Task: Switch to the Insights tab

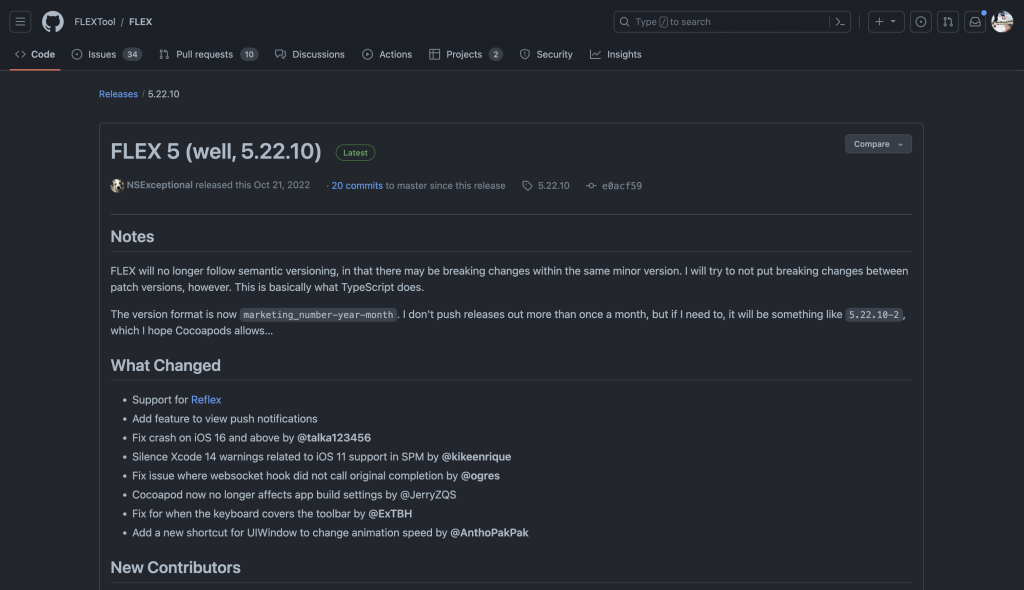Action: click(x=616, y=54)
